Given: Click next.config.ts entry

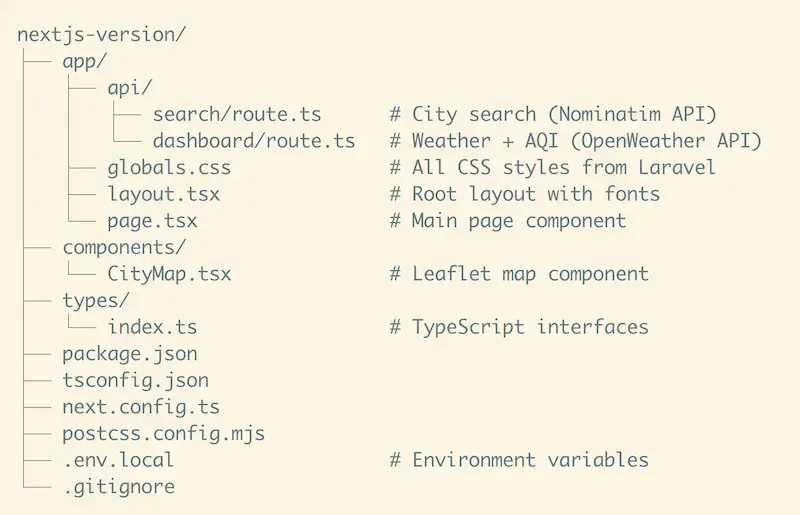Looking at the screenshot, I should [x=141, y=407].
